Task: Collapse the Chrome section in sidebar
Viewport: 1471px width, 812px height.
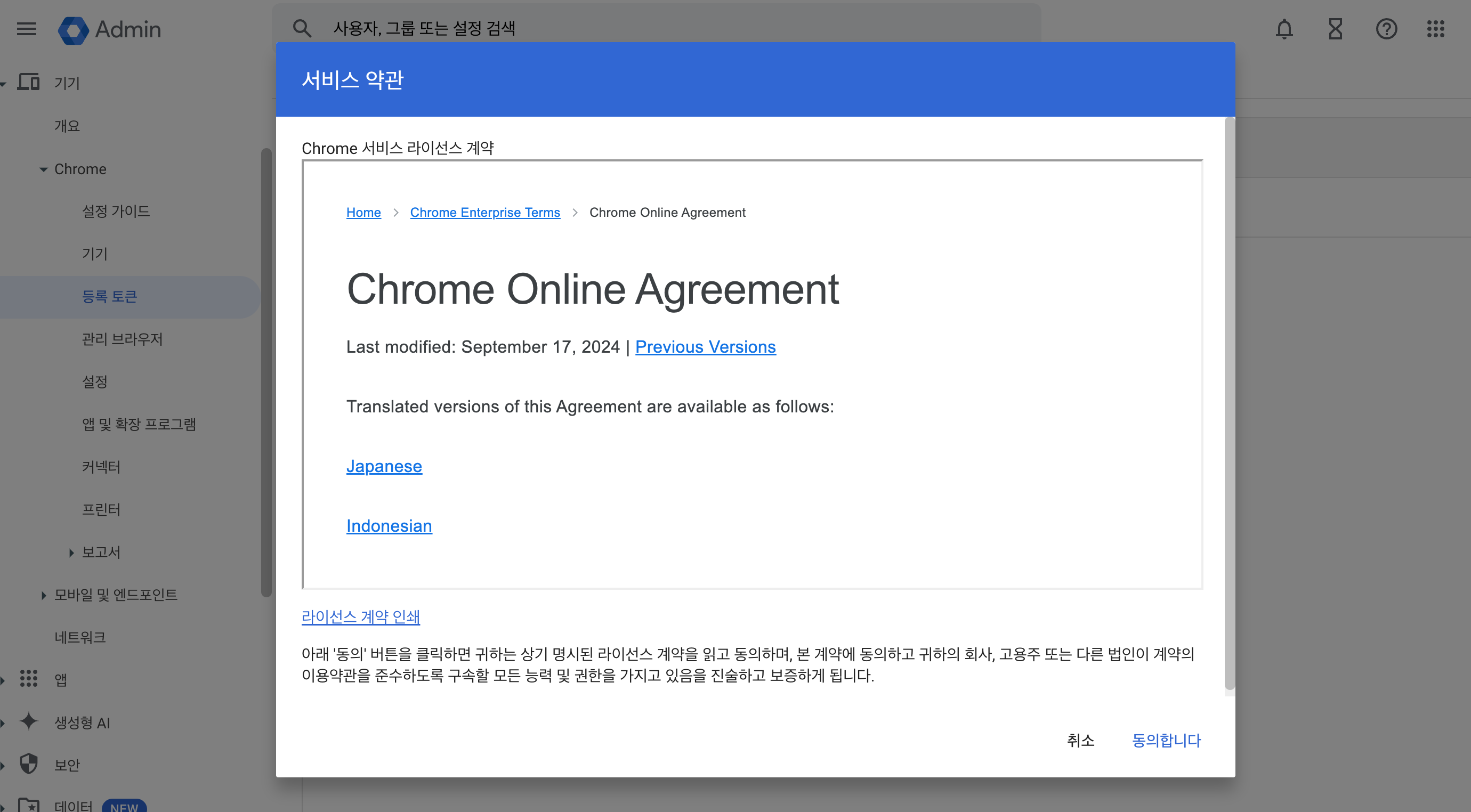Action: coord(43,169)
